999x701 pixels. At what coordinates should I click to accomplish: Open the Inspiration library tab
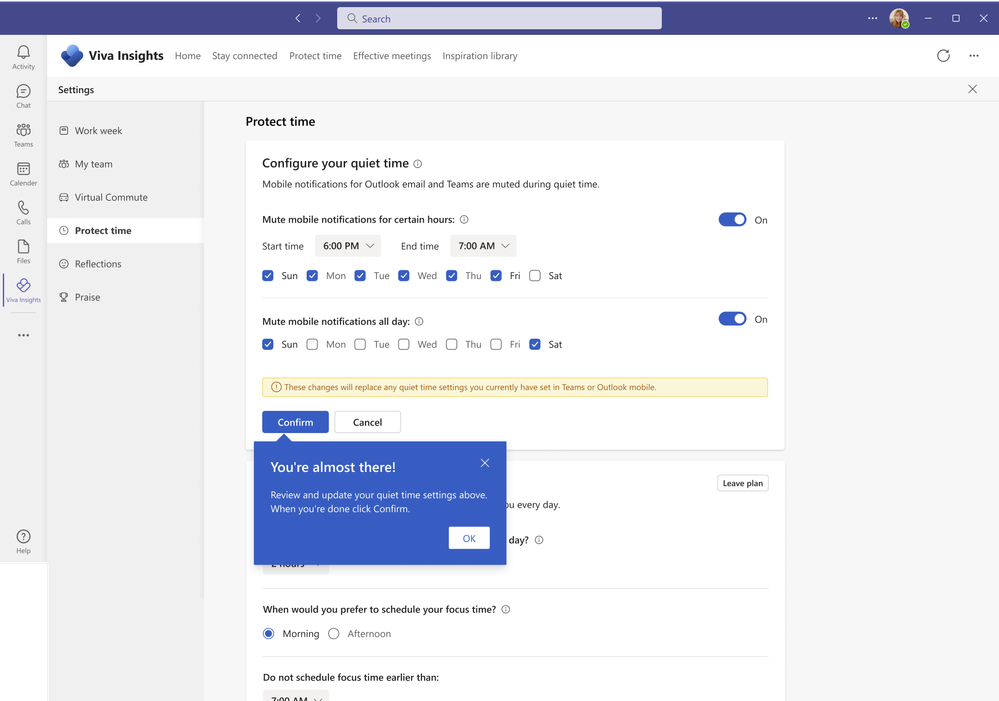[x=480, y=56]
